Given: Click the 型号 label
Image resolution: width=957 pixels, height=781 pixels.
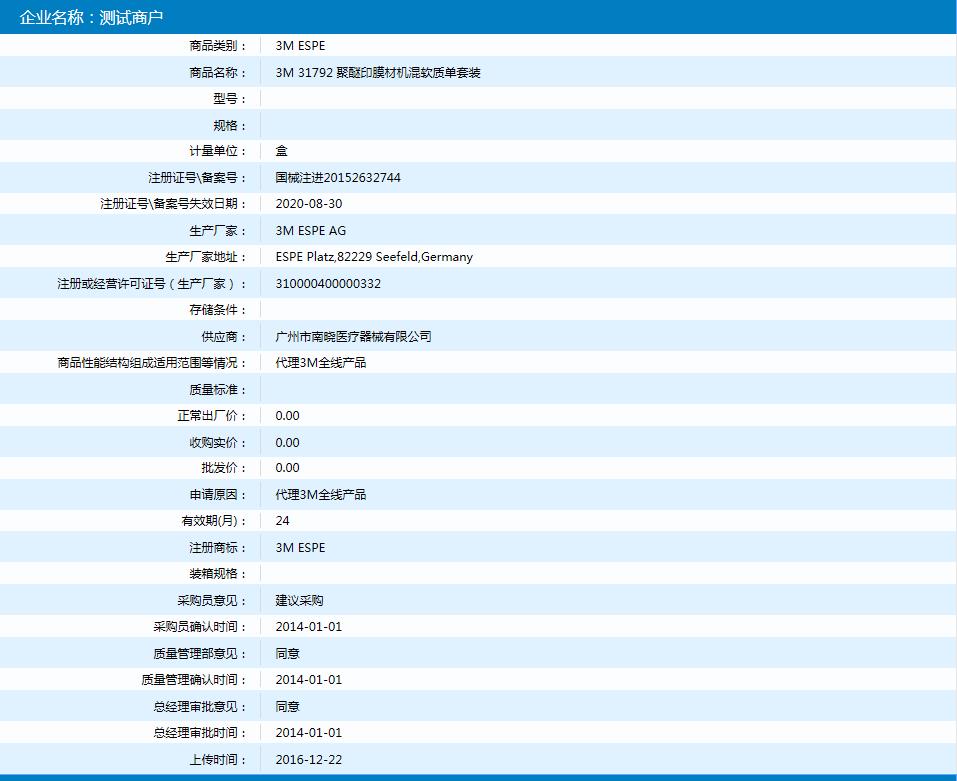Looking at the screenshot, I should point(230,99).
